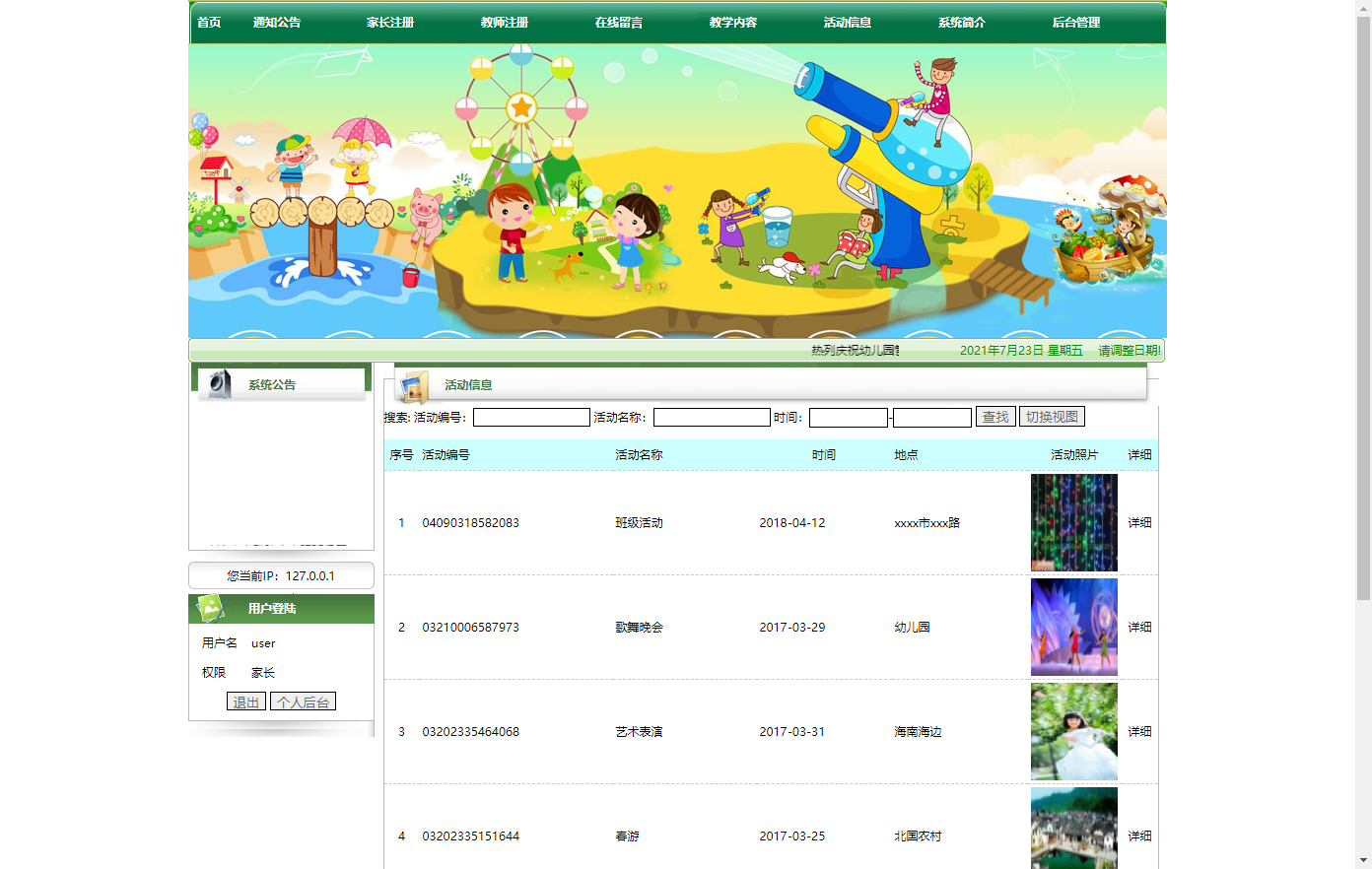Select 教师注册 in the navigation bar
The image size is (1372, 869).
(x=502, y=22)
